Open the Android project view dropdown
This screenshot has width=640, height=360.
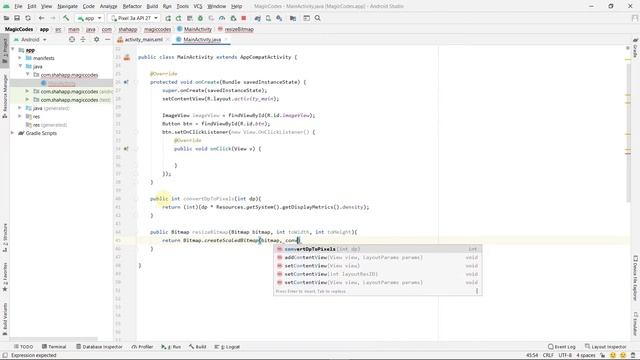pos(31,40)
